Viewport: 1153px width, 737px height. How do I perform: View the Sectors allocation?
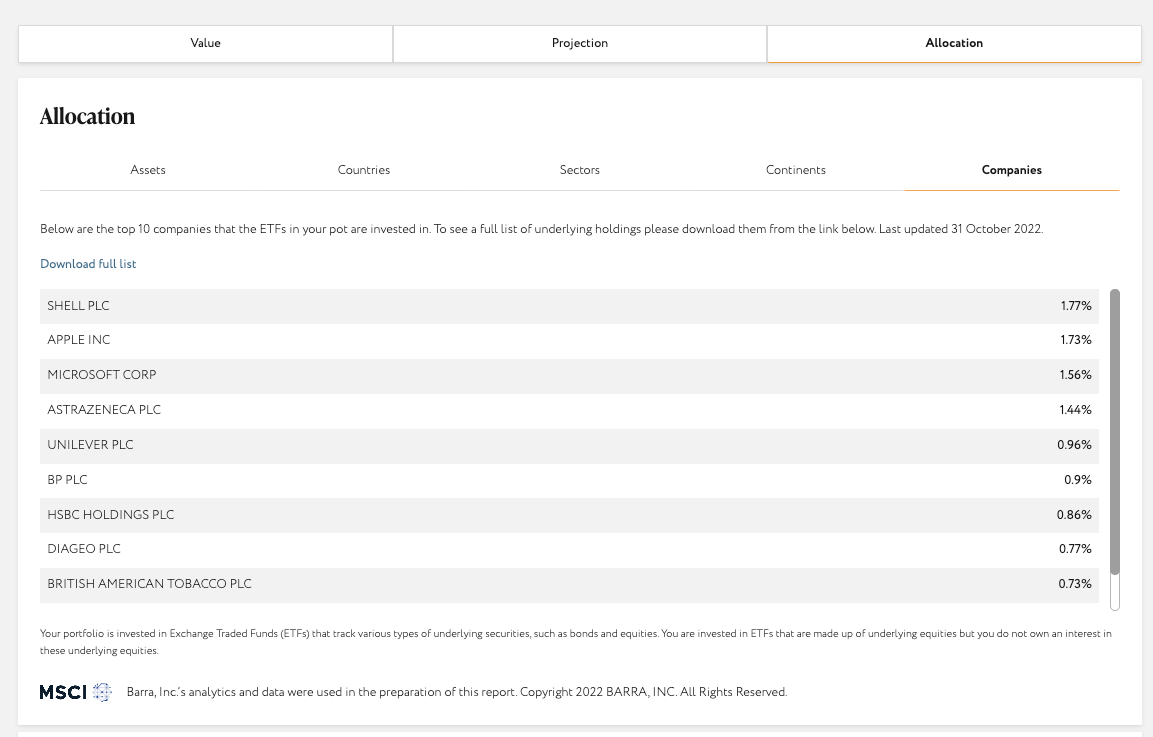pos(579,170)
